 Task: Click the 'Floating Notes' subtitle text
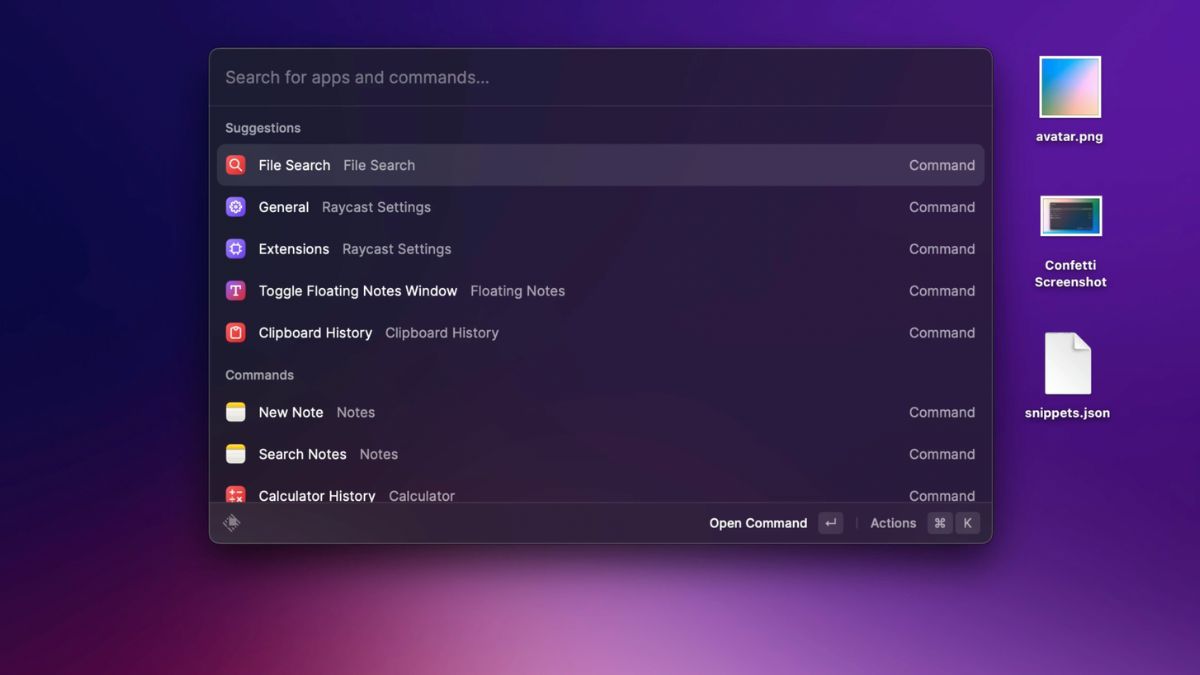pos(517,291)
